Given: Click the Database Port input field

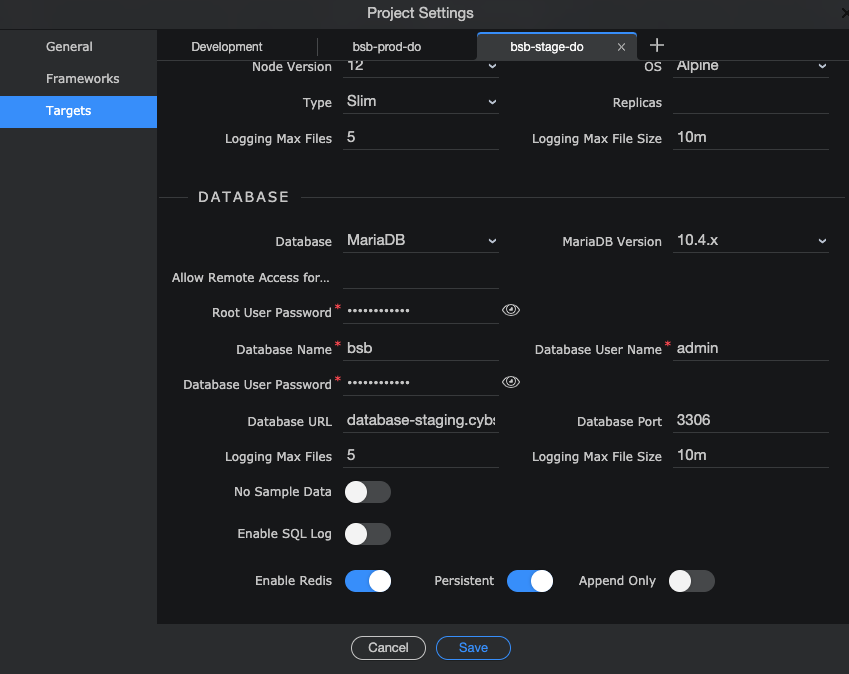Looking at the screenshot, I should point(750,420).
